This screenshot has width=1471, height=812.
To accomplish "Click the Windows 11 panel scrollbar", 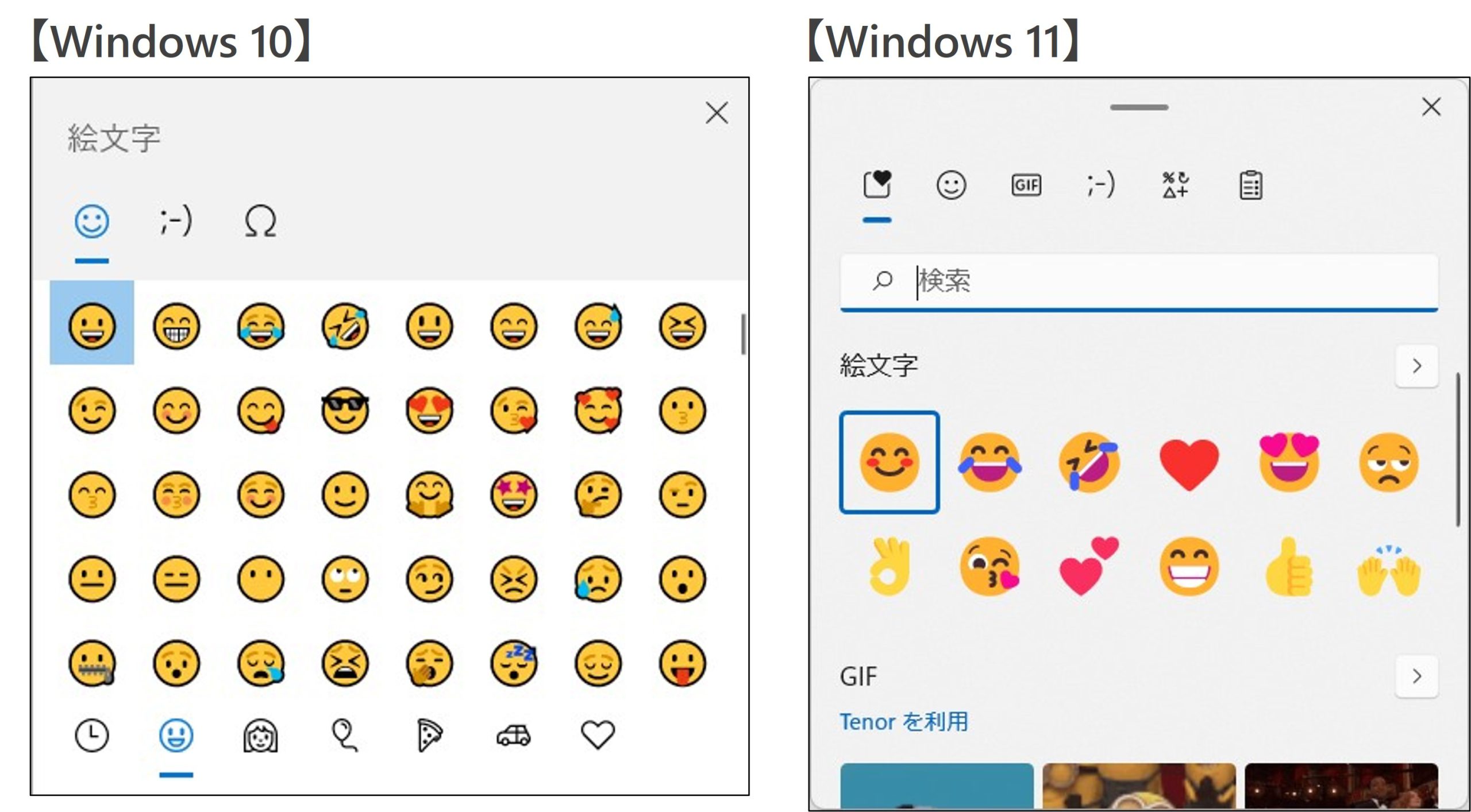I will (x=1458, y=450).
